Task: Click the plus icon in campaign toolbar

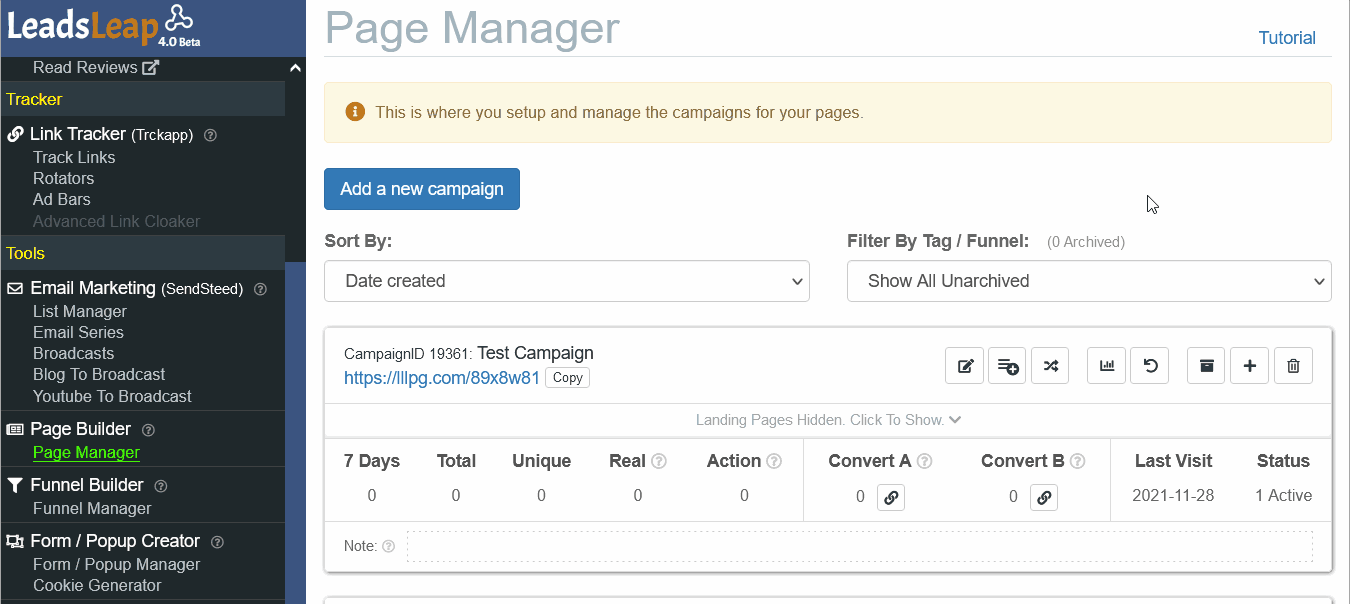Action: [x=1250, y=366]
